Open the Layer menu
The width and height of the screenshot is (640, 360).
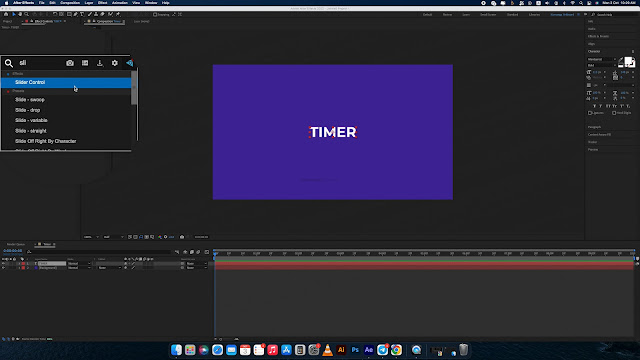point(89,3)
